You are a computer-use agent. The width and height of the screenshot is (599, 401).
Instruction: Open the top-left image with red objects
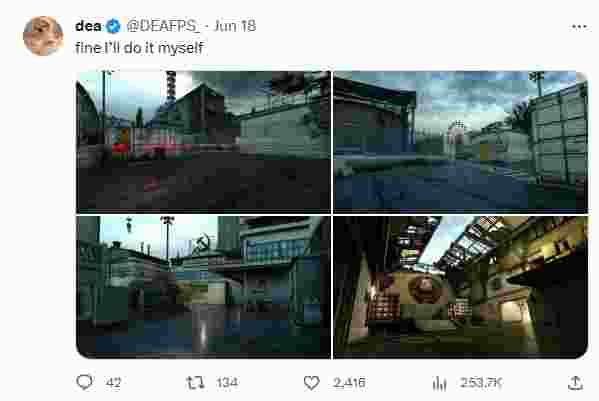click(203, 142)
